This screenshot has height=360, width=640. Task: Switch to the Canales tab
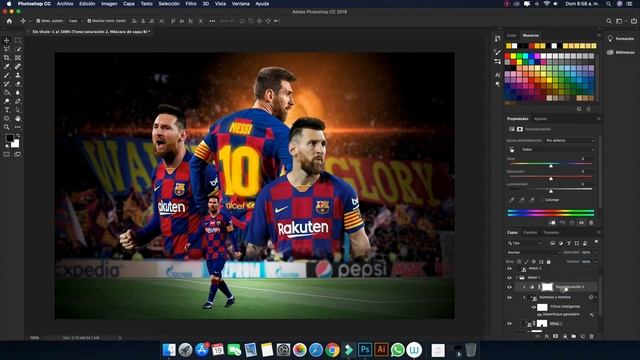530,233
